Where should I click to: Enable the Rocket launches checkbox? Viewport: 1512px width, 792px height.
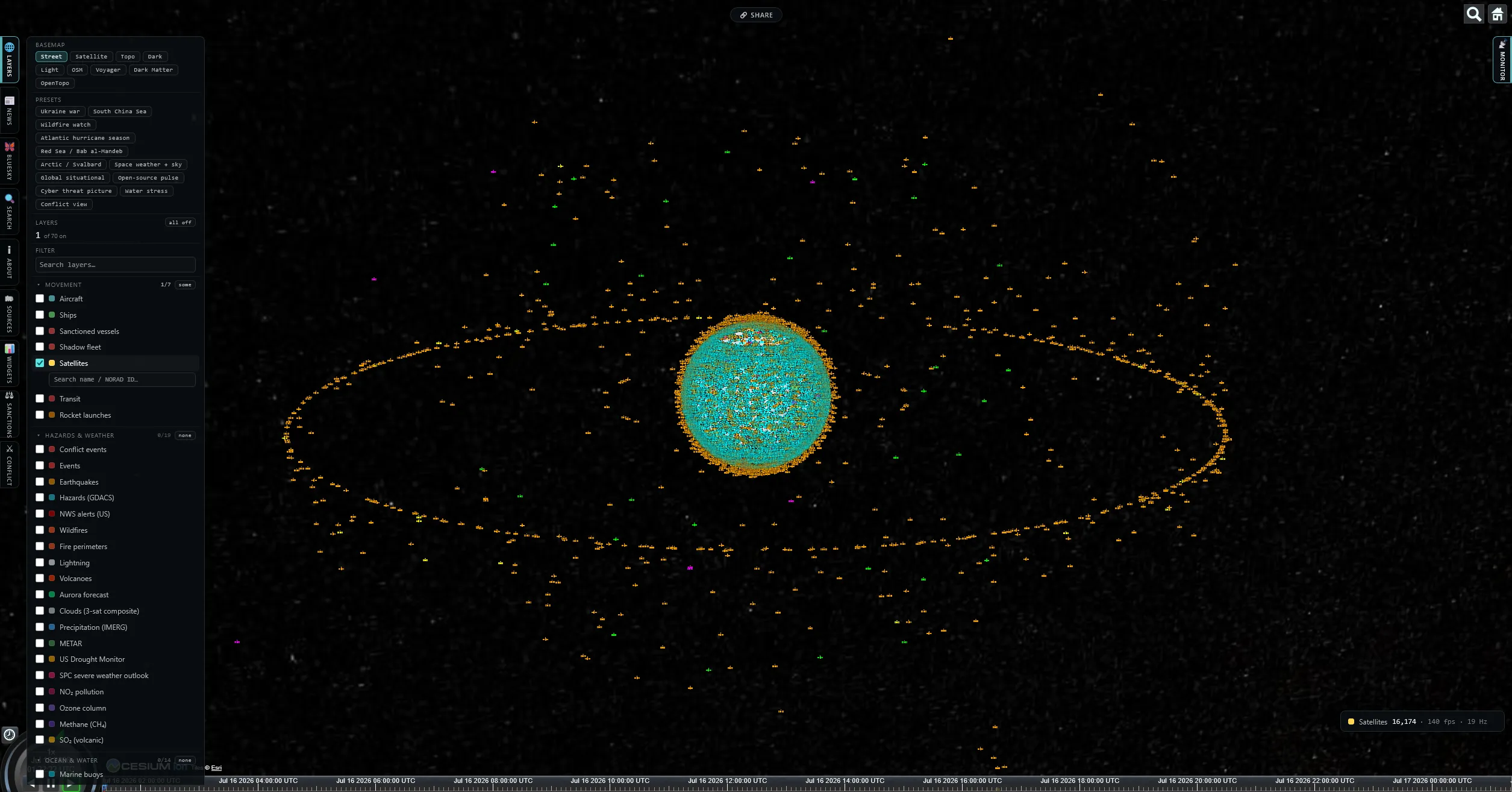point(40,415)
